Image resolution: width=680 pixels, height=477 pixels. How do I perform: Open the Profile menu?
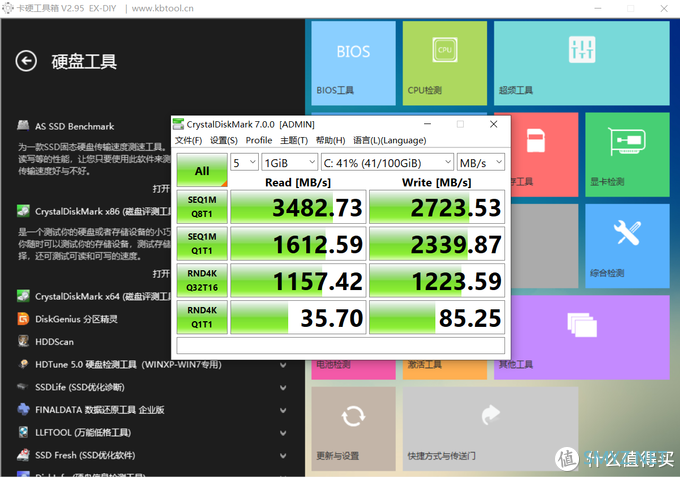259,140
